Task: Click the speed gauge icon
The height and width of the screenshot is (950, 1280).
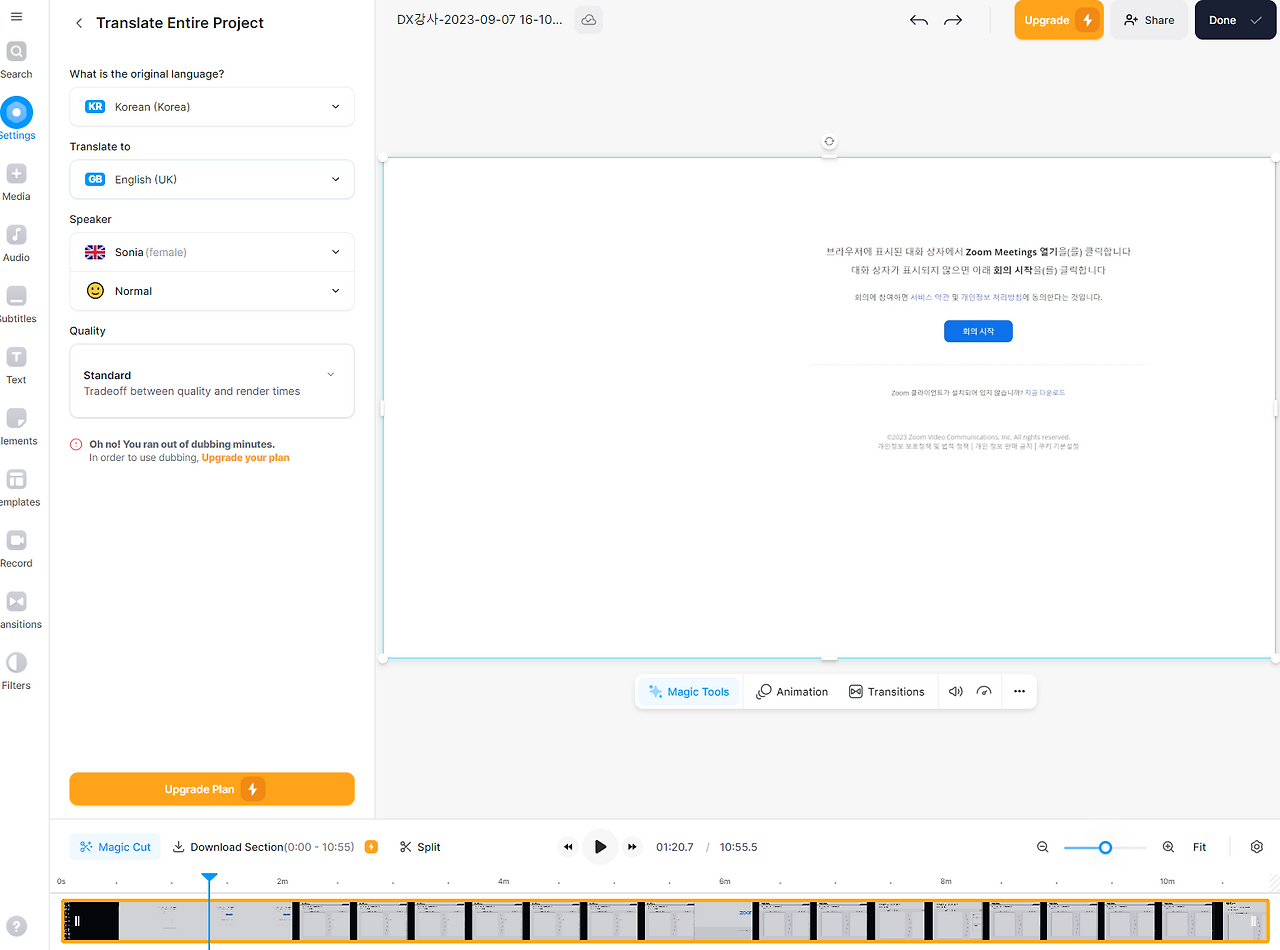Action: point(984,692)
